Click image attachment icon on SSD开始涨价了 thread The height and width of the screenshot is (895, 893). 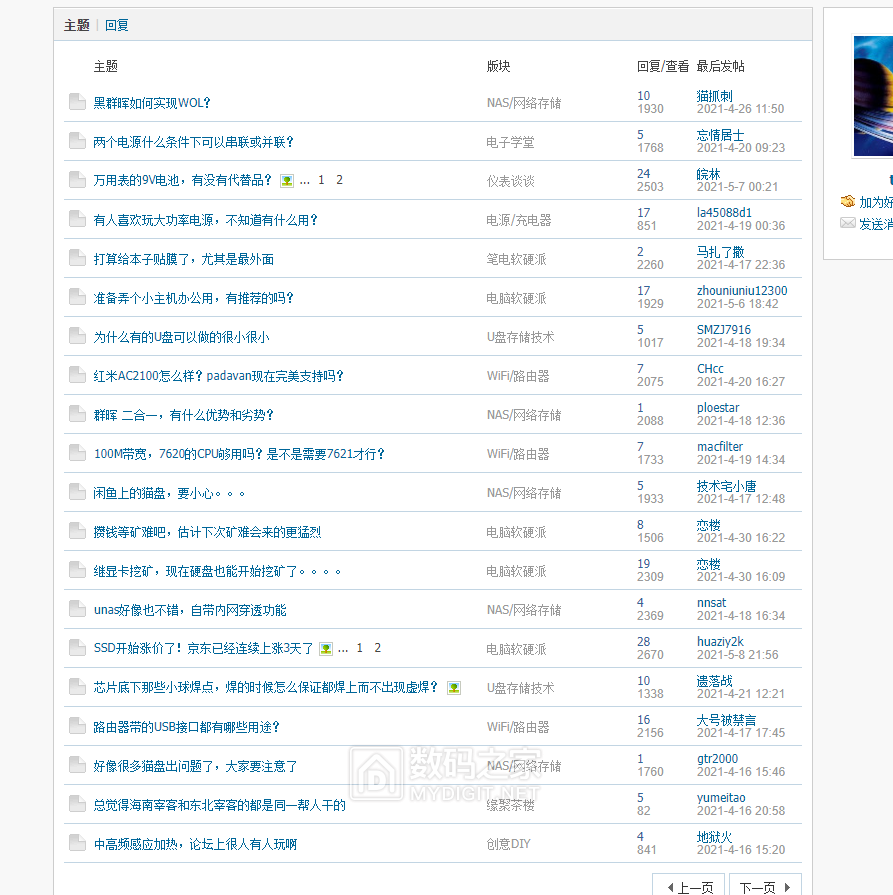pos(325,649)
